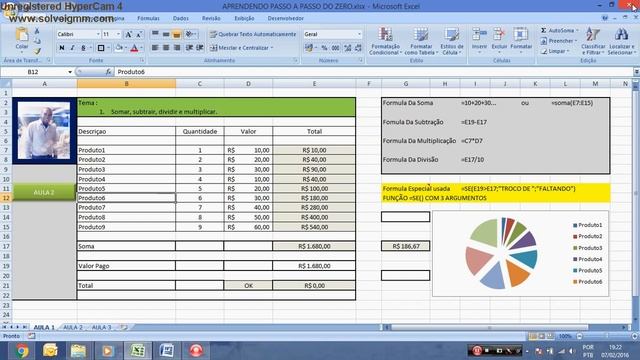
Task: Toggle center text horizontally
Action: [166, 48]
